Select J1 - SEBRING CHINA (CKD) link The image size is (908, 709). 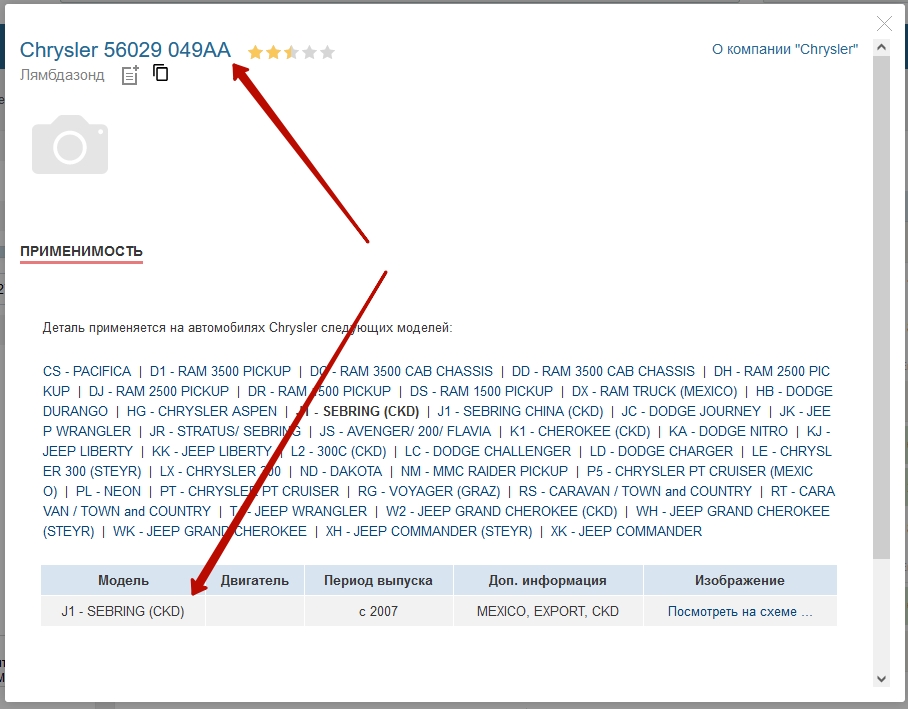tap(520, 411)
